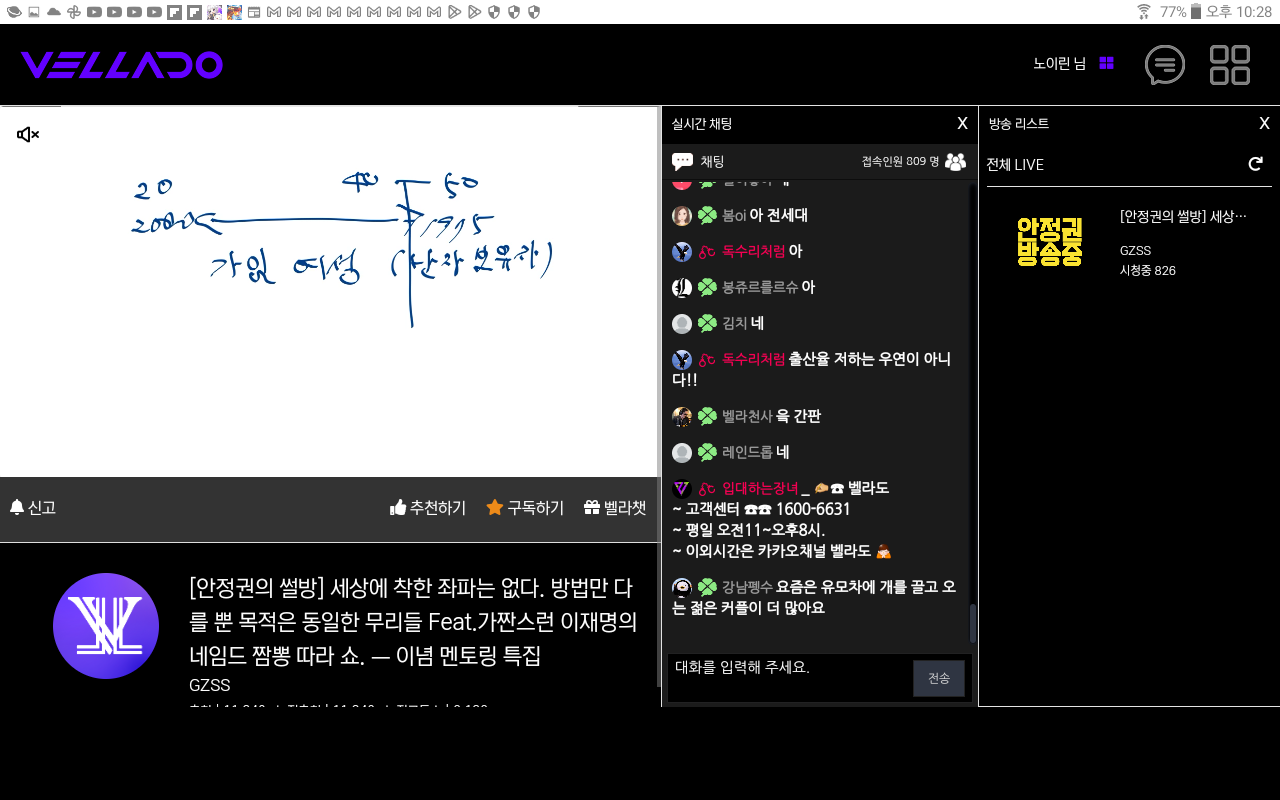Report the stream with 신고
The height and width of the screenshot is (800, 1280).
point(33,507)
